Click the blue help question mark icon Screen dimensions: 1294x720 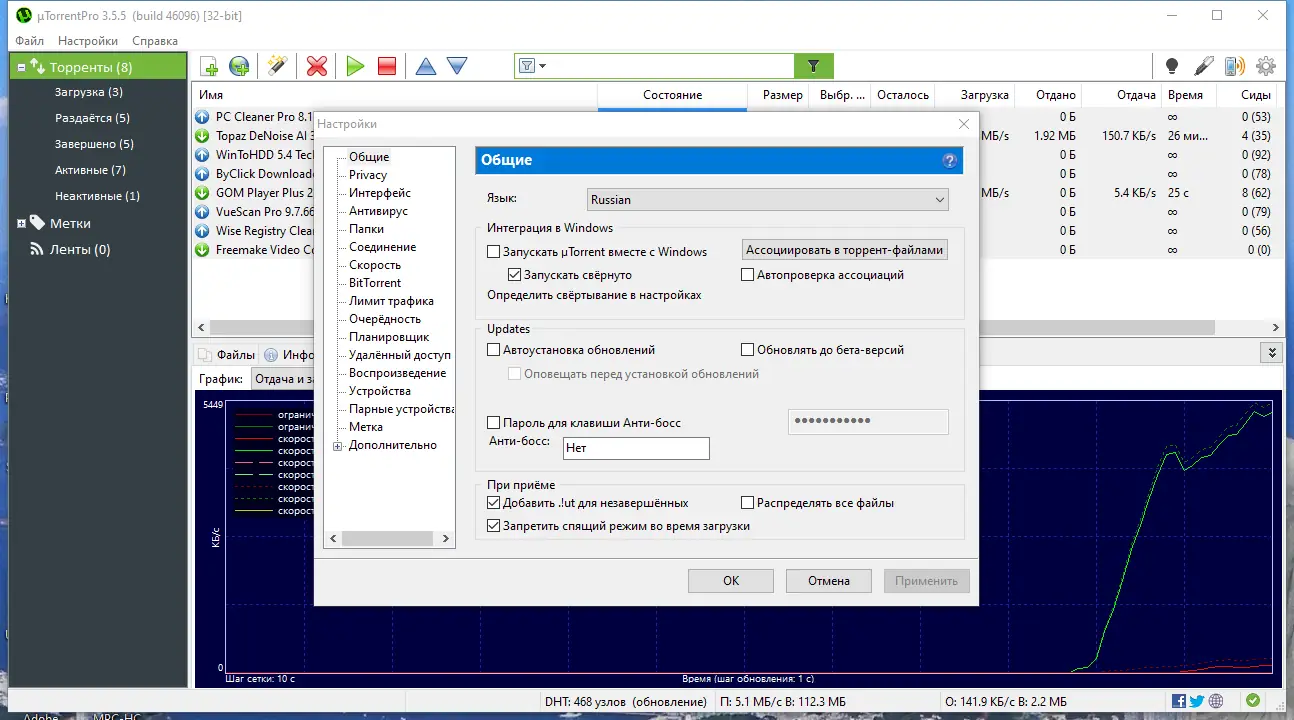(x=950, y=160)
